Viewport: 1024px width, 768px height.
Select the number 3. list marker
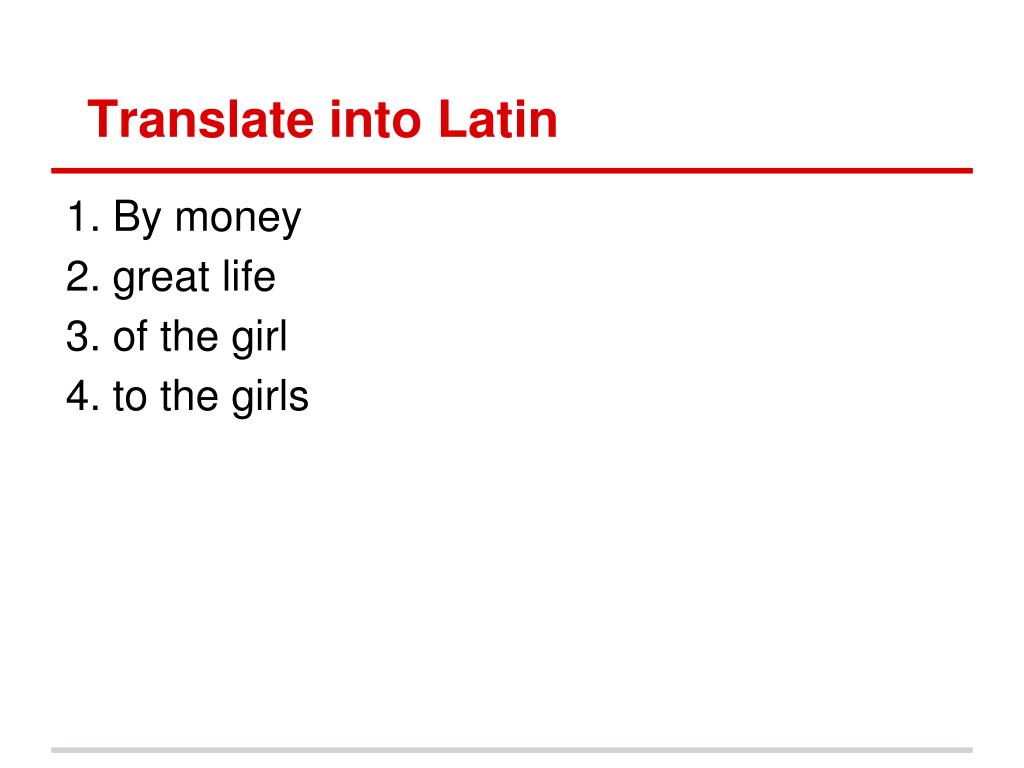tap(83, 336)
